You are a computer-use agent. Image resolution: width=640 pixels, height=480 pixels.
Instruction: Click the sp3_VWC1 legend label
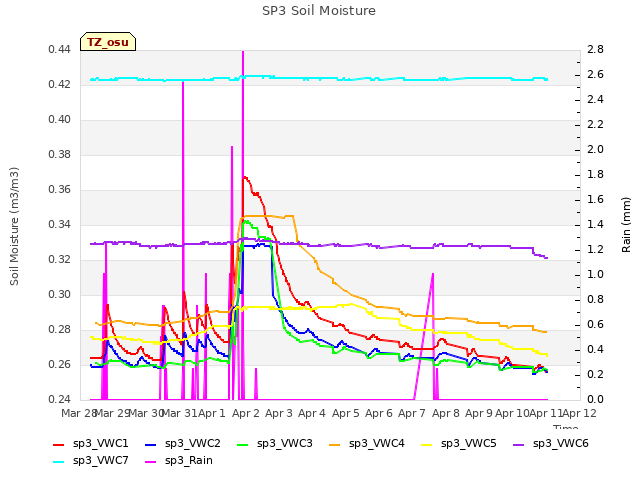(x=100, y=443)
